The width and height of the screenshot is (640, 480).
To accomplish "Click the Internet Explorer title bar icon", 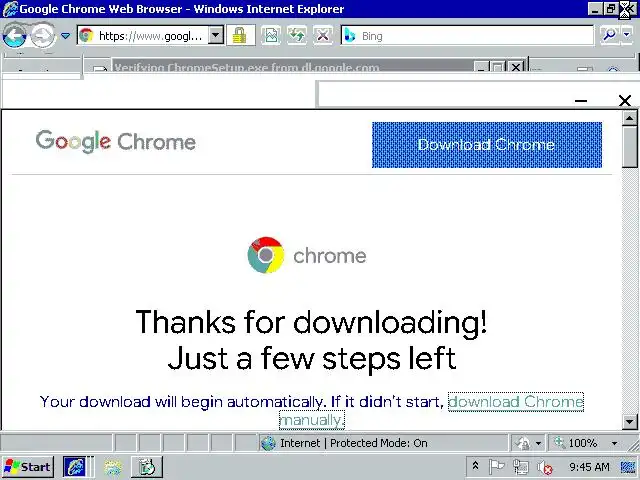I will click(10, 9).
